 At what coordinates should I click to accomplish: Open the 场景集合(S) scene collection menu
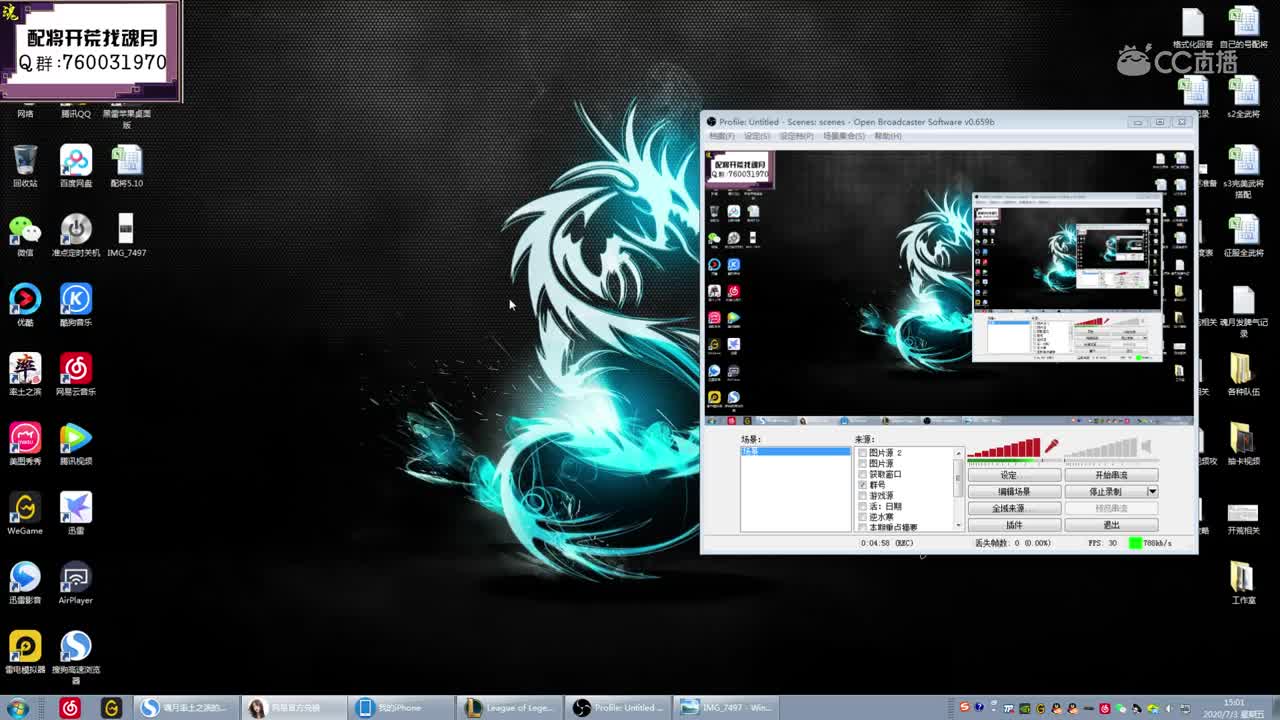click(844, 136)
